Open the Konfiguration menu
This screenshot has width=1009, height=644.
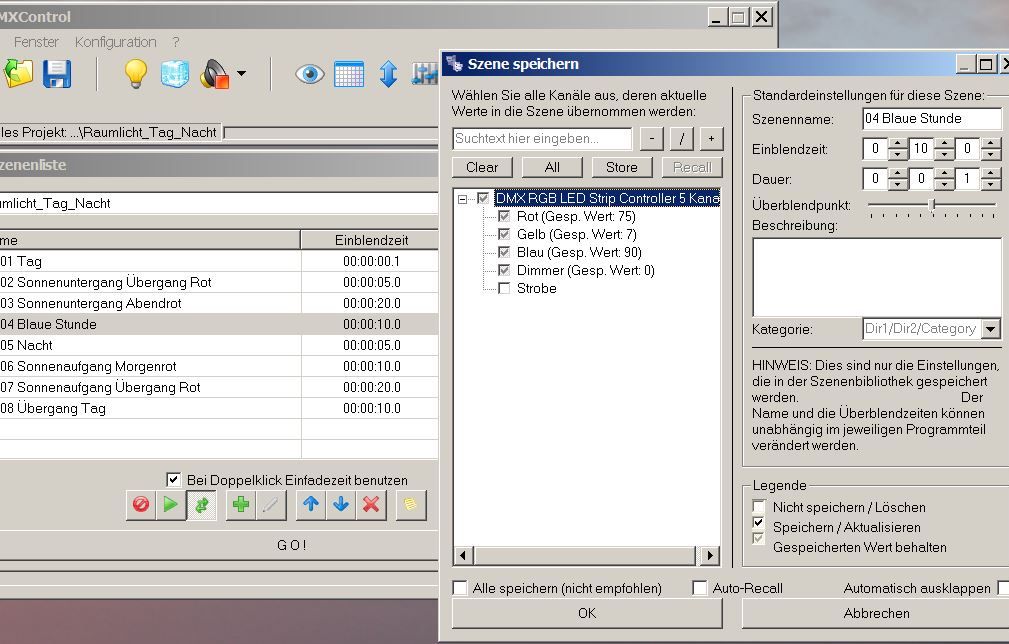pyautogui.click(x=115, y=42)
